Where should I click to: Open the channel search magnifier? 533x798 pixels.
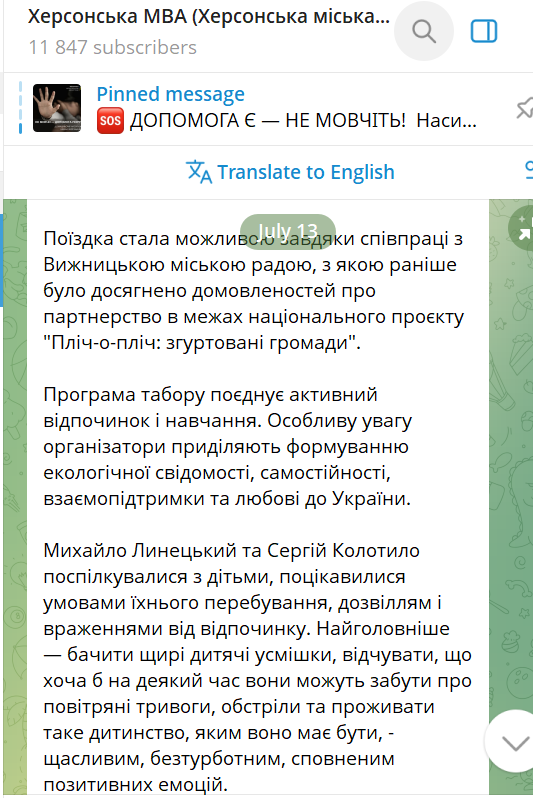coord(424,32)
